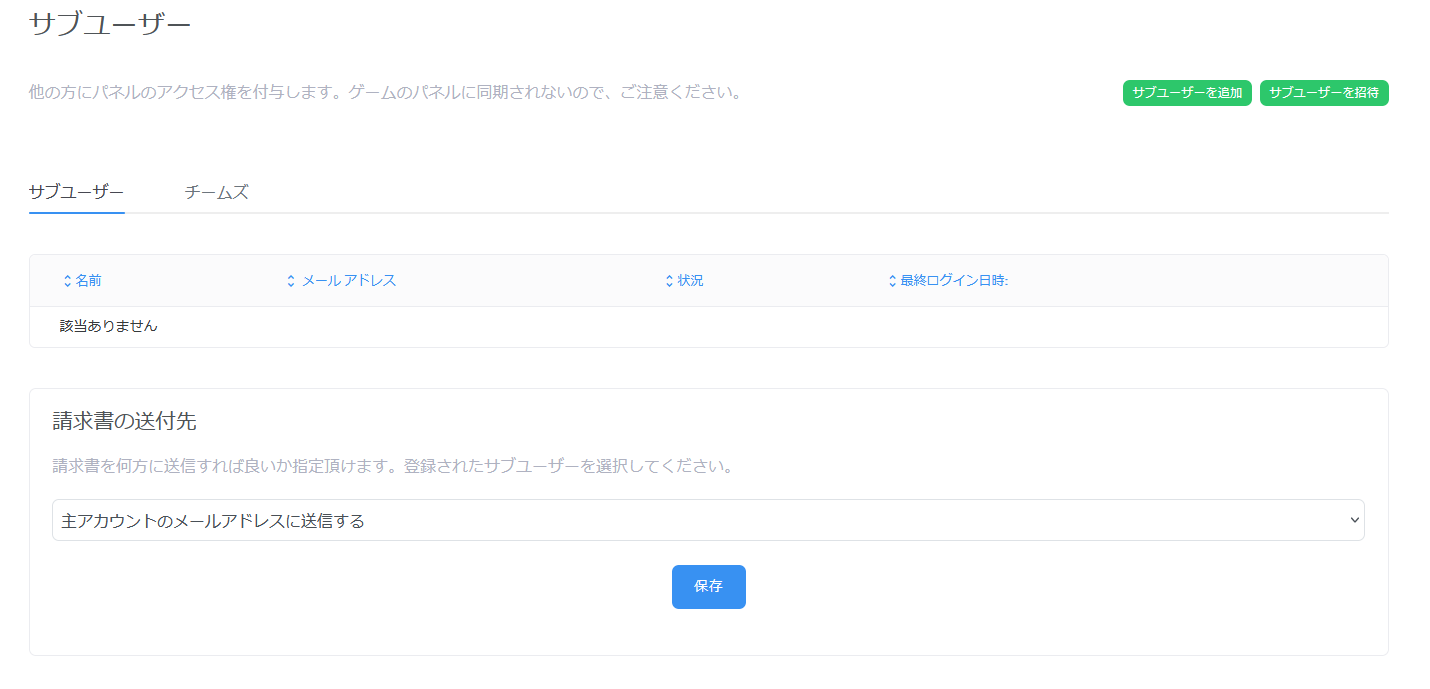Image resolution: width=1430 pixels, height=689 pixels.
Task: Open the invoice recipient dropdown
Action: (708, 520)
